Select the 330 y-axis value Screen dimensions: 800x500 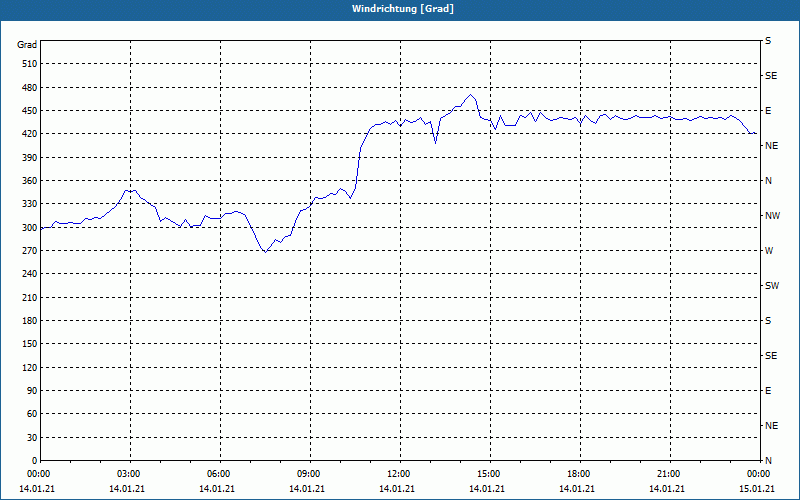coord(30,204)
